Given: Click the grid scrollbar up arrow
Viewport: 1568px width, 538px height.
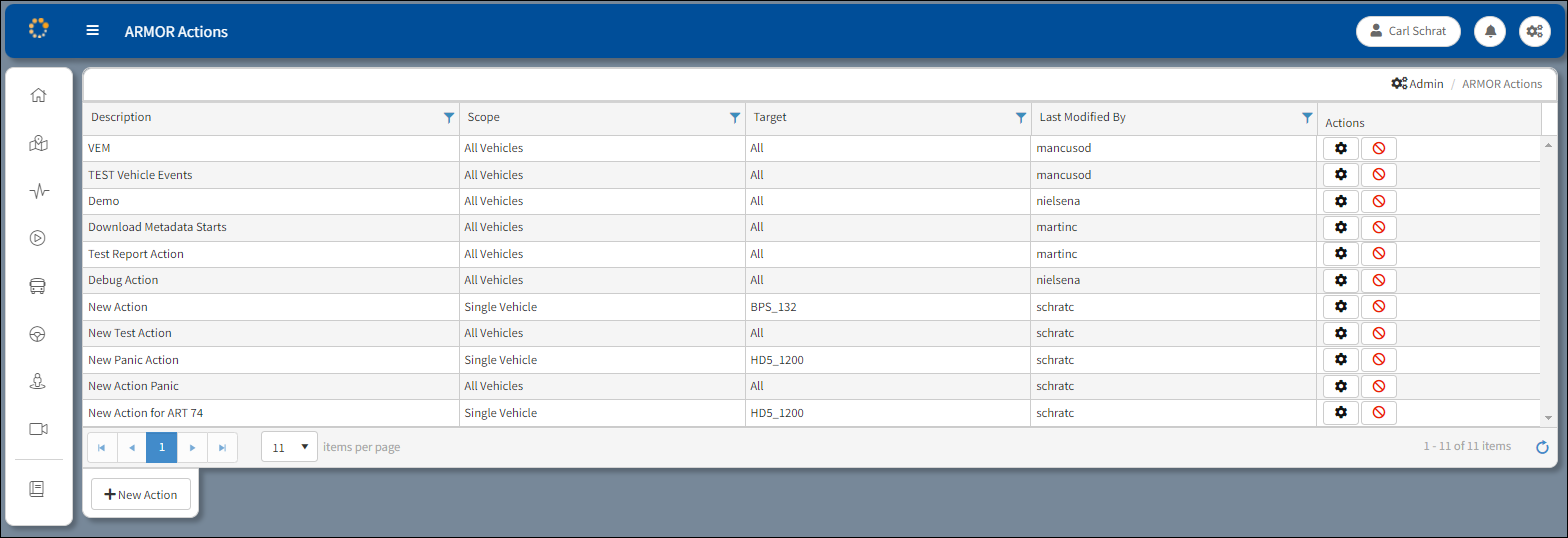Looking at the screenshot, I should tap(1548, 146).
